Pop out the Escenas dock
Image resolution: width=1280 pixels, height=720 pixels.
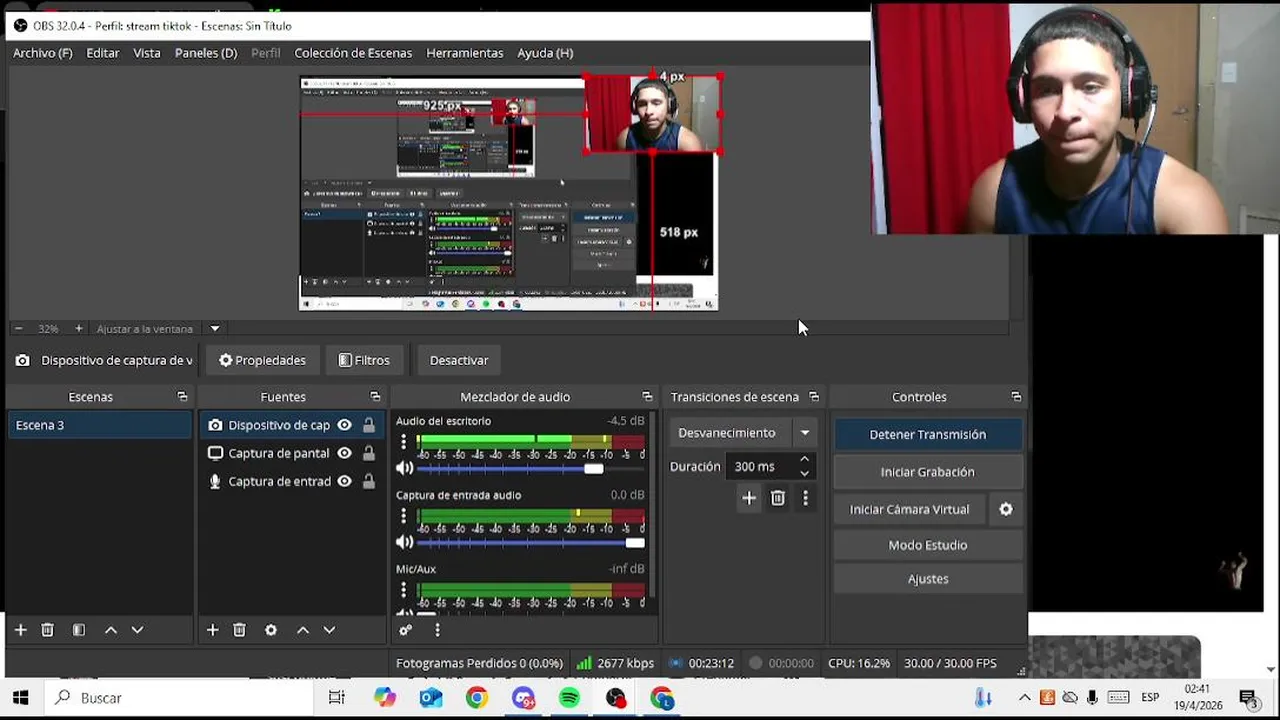pos(182,397)
